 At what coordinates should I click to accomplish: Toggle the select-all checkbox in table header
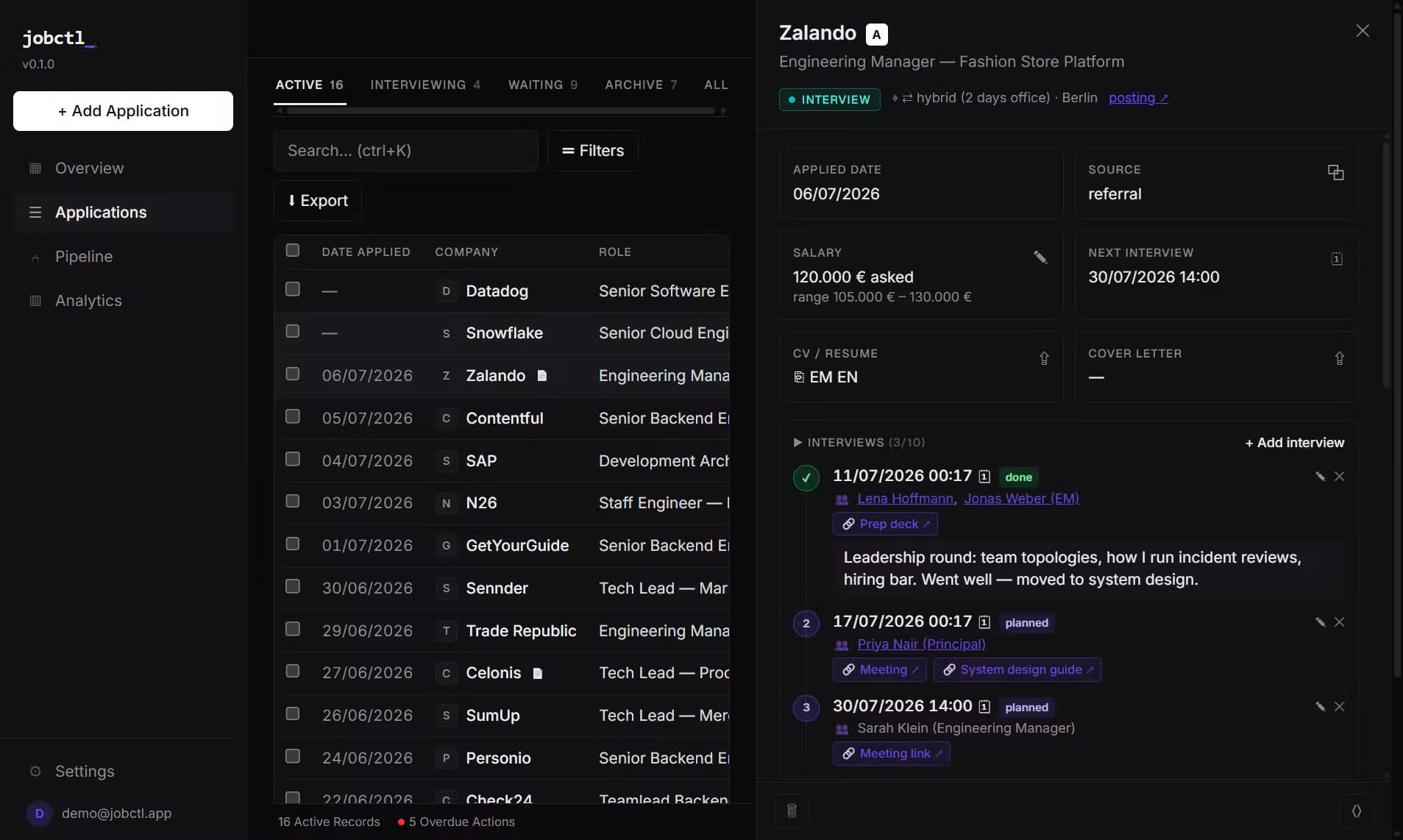coord(293,250)
